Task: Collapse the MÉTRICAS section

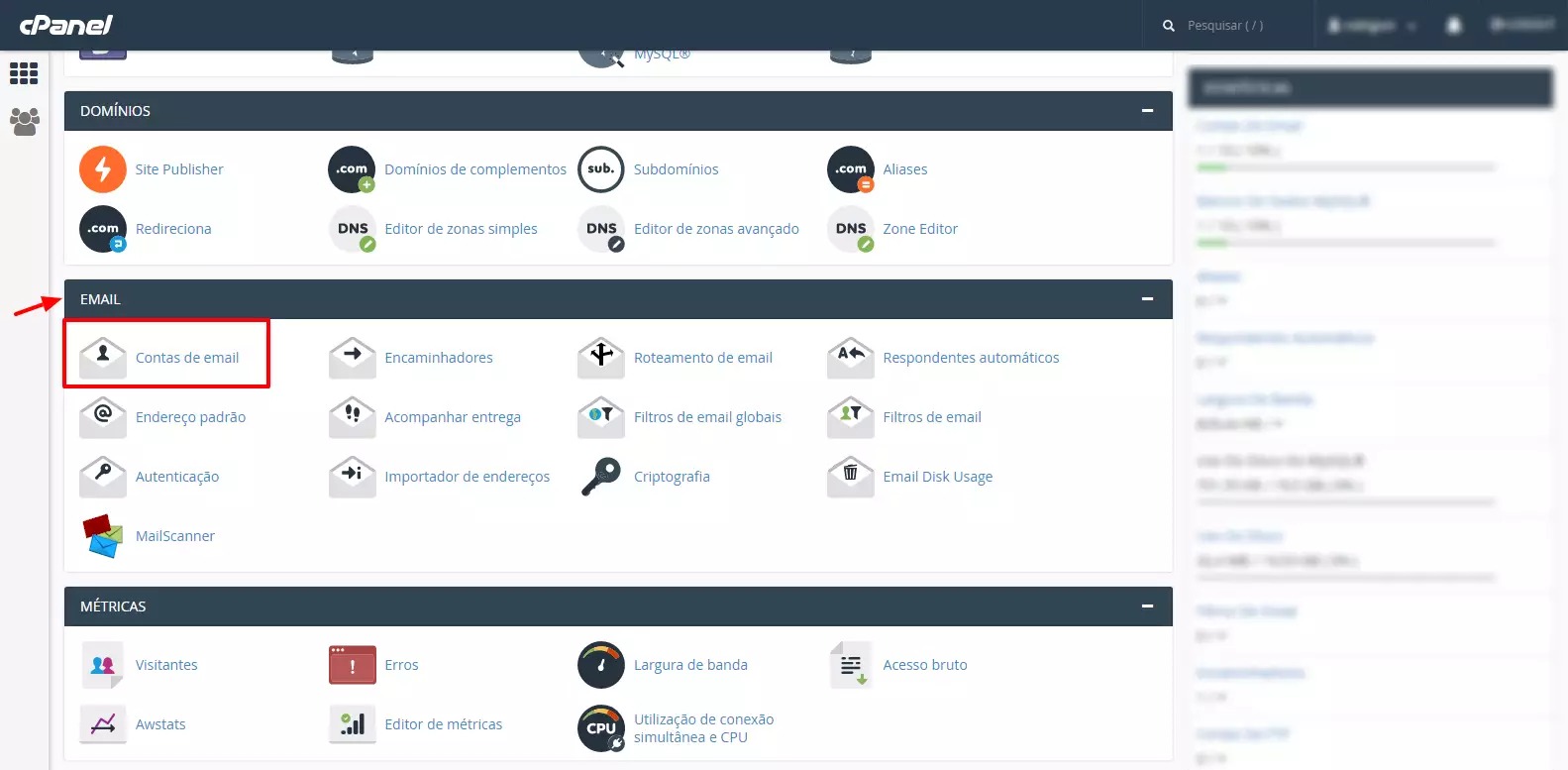Action: 1147,606
